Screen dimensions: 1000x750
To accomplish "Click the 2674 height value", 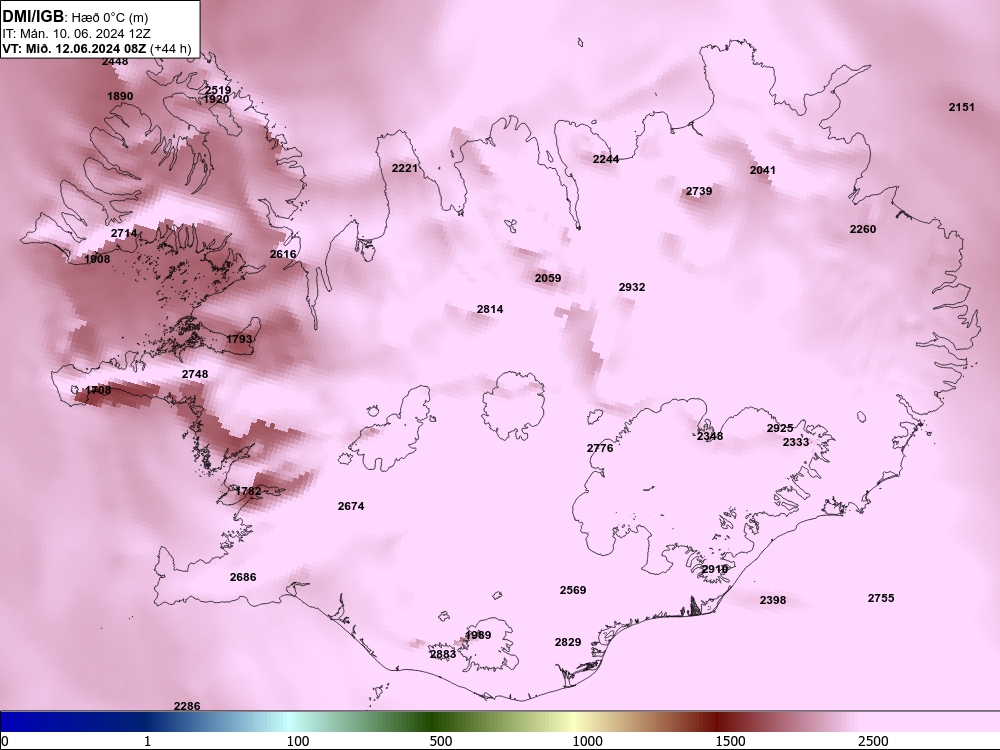I will pyautogui.click(x=351, y=506).
